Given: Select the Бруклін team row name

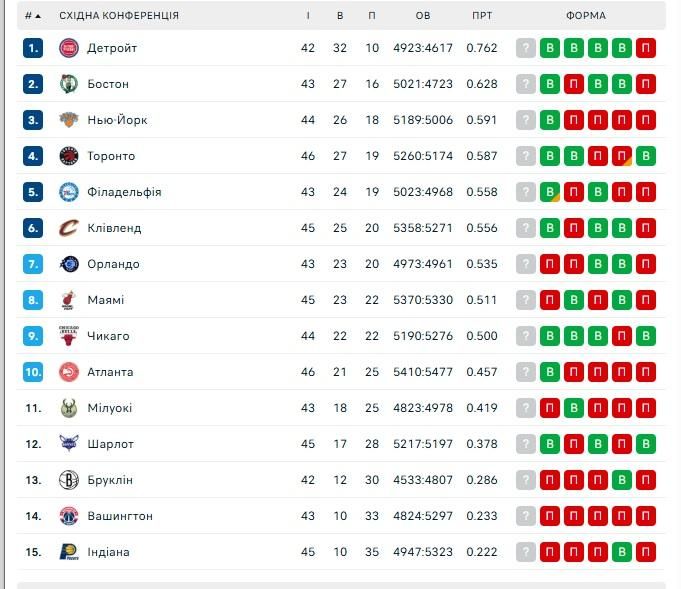Looking at the screenshot, I should (110, 480).
